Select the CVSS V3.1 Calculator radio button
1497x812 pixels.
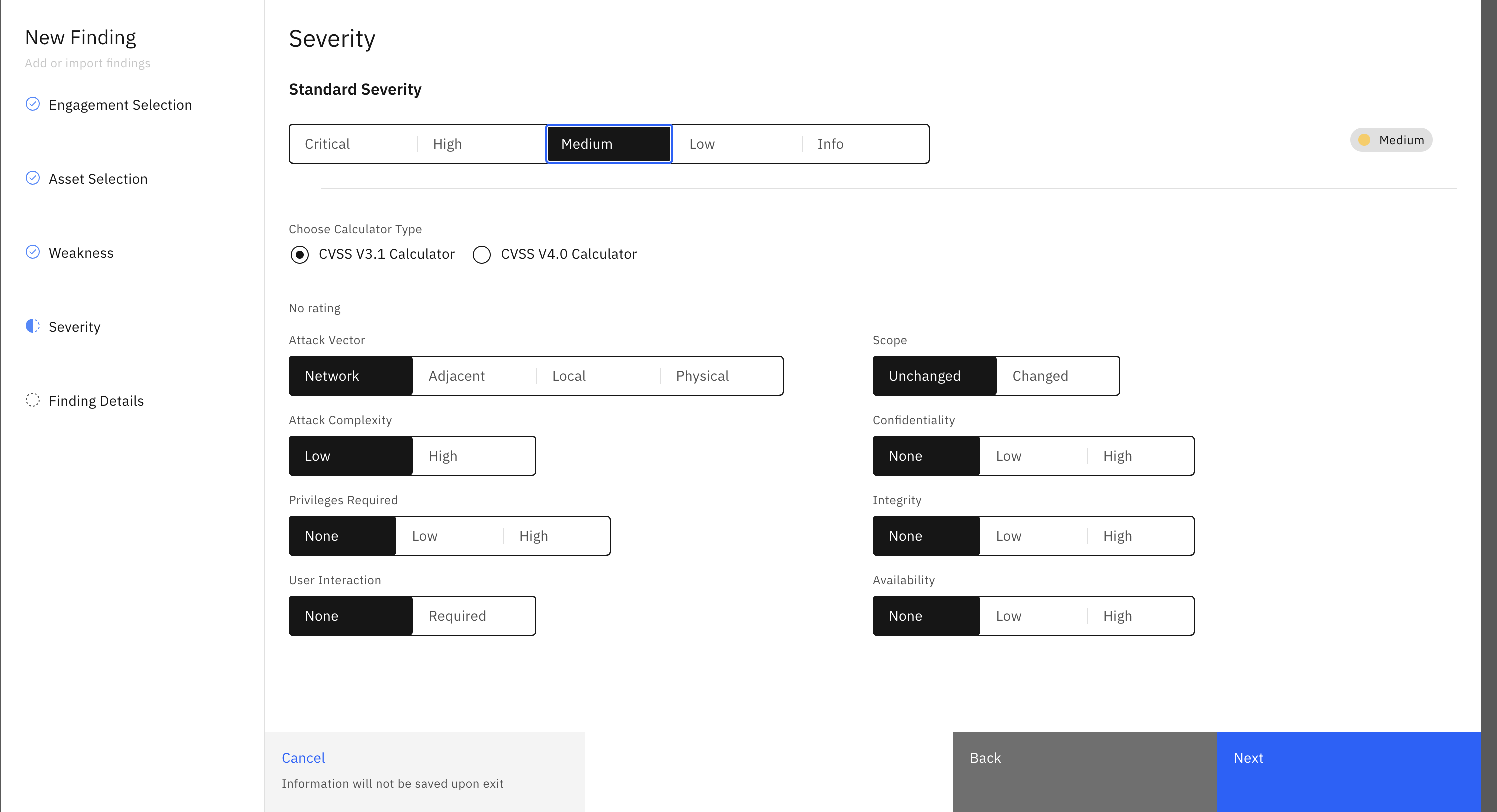point(300,255)
